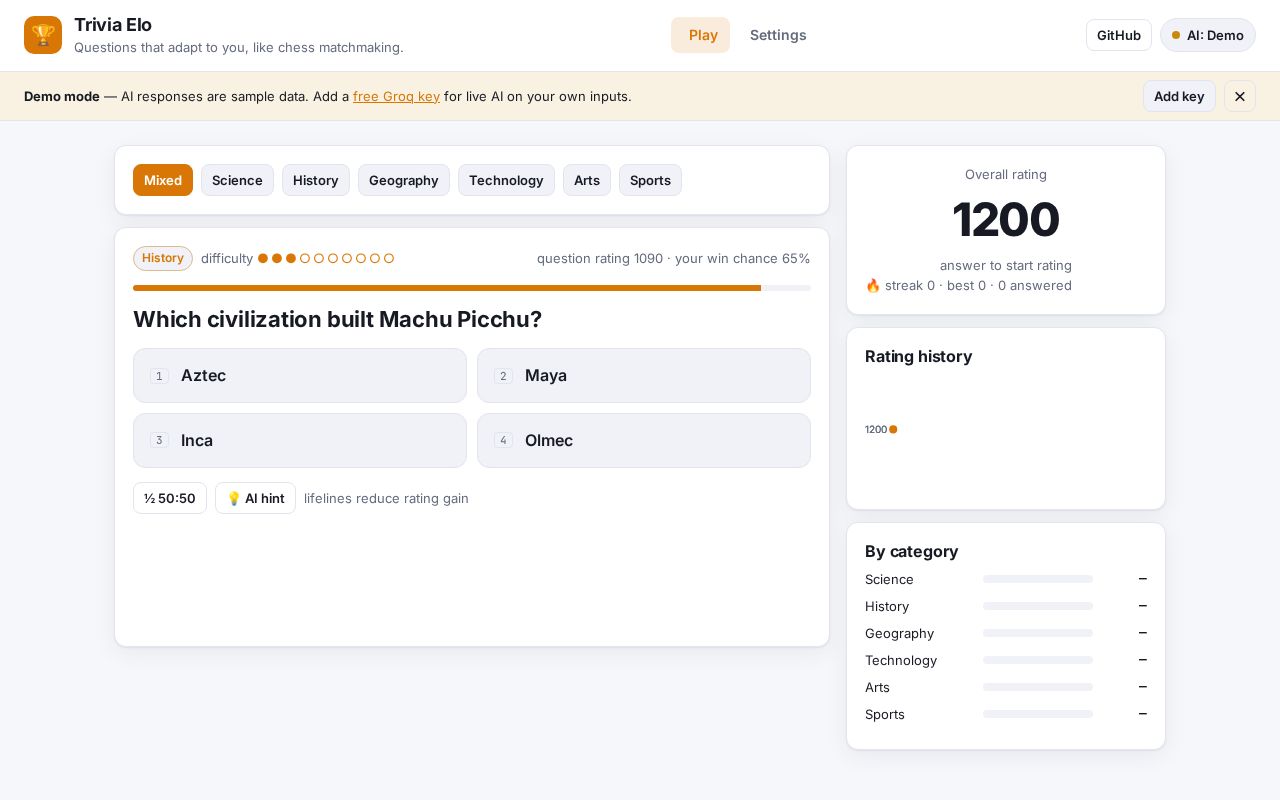This screenshot has width=1280, height=800.
Task: Dismiss the demo mode banner with X
Action: pyautogui.click(x=1240, y=96)
